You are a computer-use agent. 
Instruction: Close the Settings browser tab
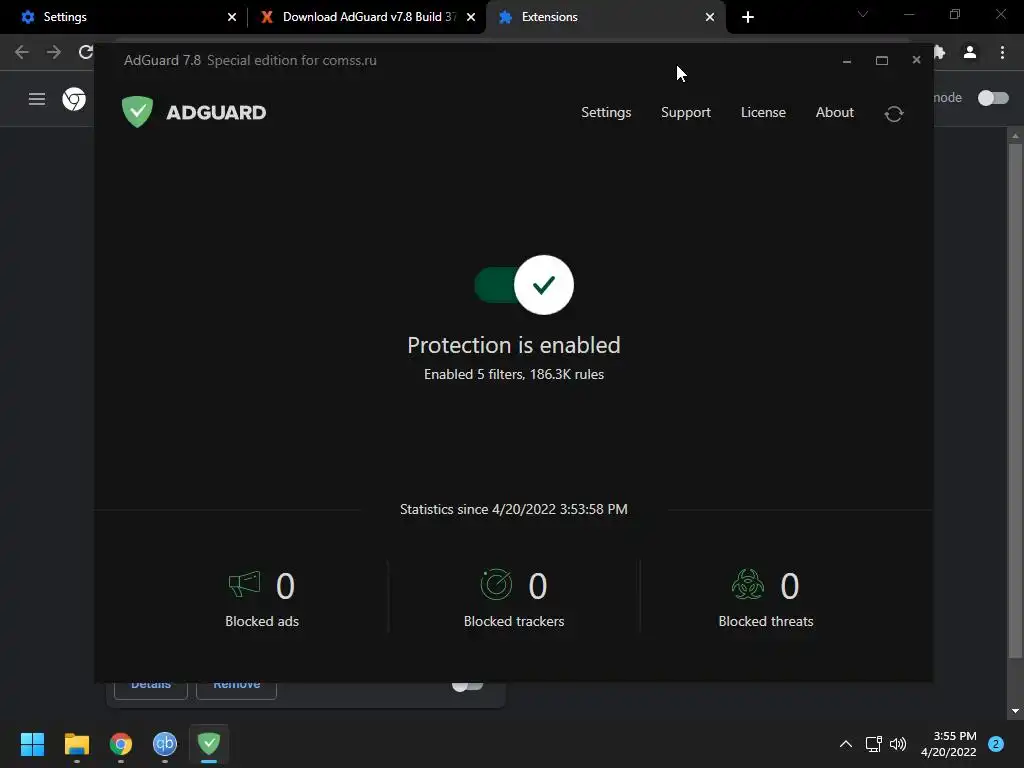click(x=232, y=17)
